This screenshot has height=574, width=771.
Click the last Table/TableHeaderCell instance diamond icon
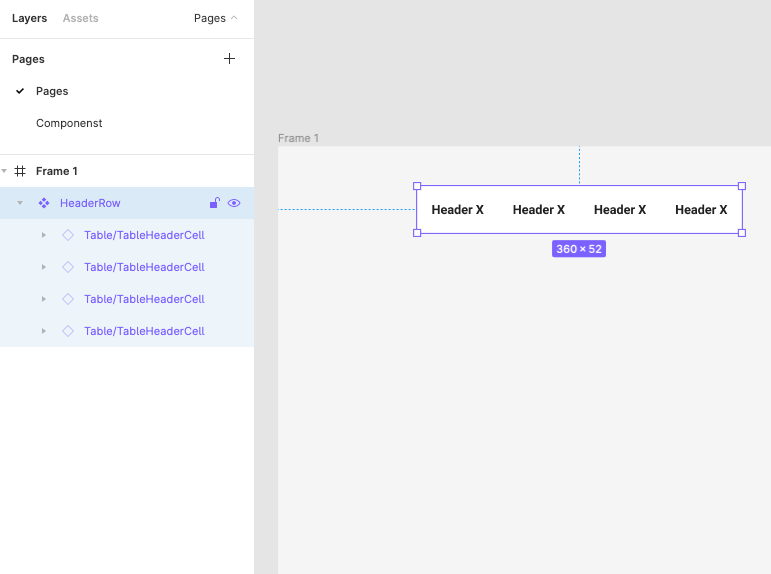tap(68, 331)
